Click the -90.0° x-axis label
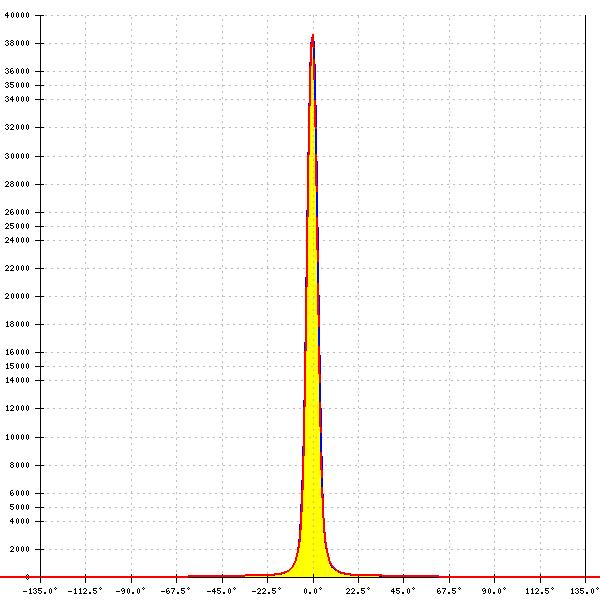Screen dimensions: 600x600 tap(130, 591)
